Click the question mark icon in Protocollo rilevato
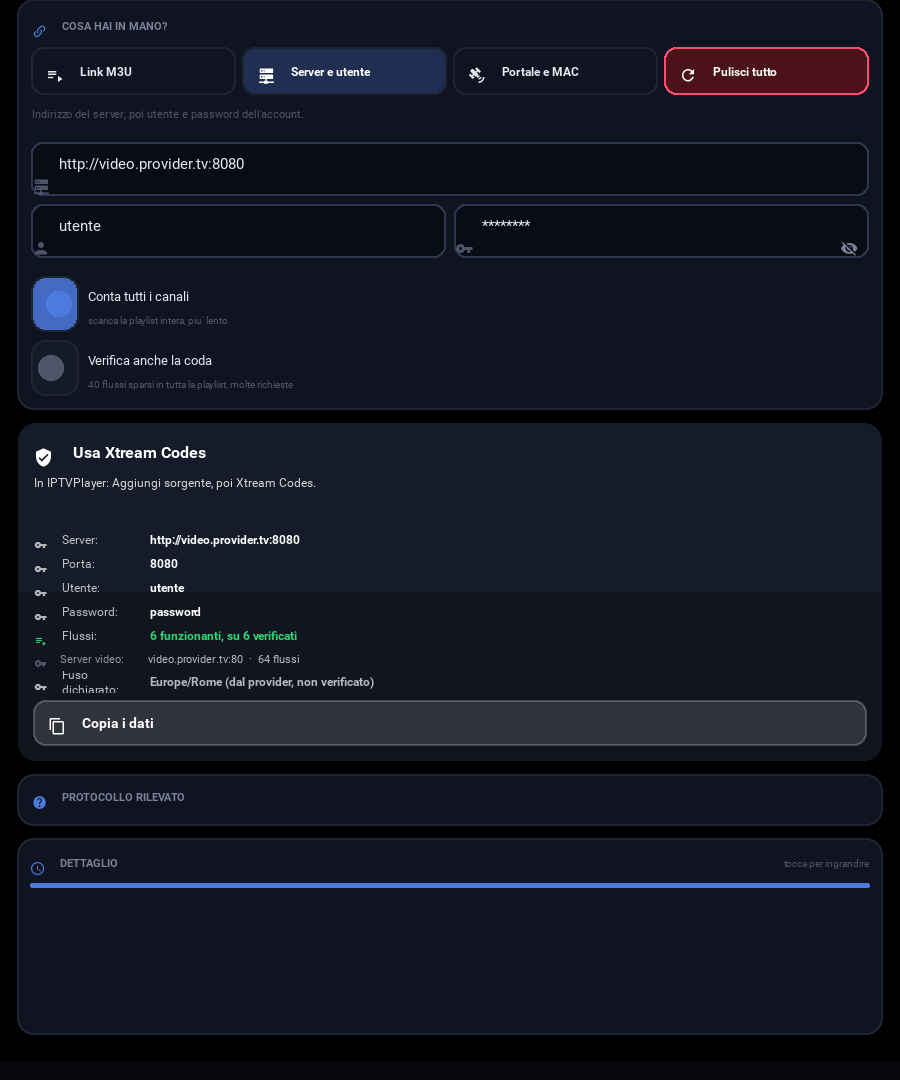 [40, 802]
